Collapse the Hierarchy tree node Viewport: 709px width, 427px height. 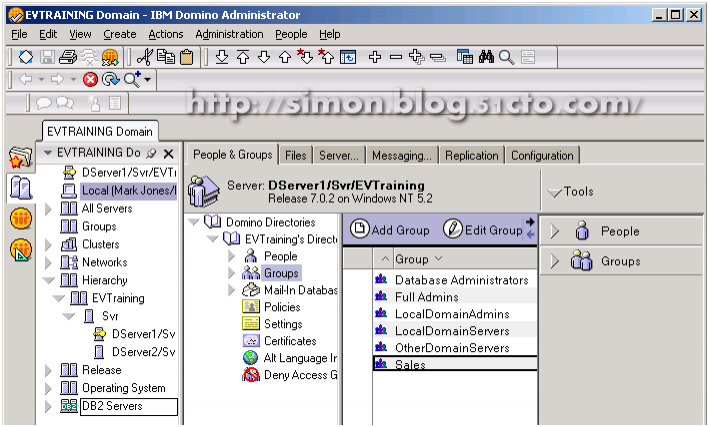coord(48,280)
